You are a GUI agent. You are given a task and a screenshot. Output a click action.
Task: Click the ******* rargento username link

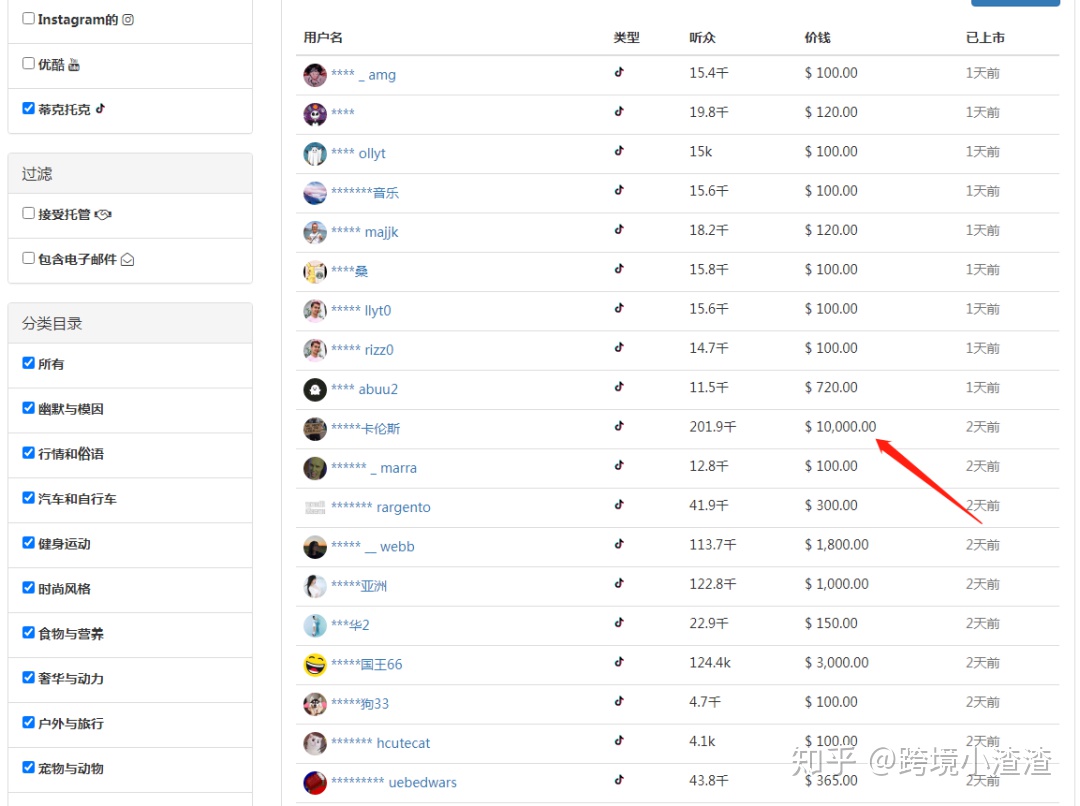[x=380, y=507]
